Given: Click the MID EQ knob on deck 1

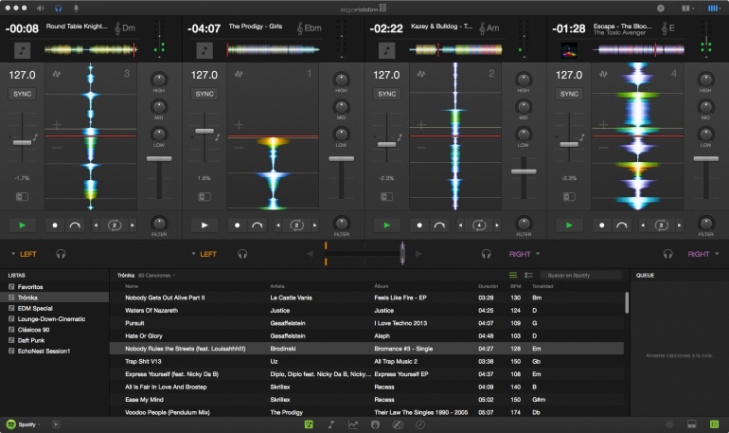Looking at the screenshot, I should (341, 107).
